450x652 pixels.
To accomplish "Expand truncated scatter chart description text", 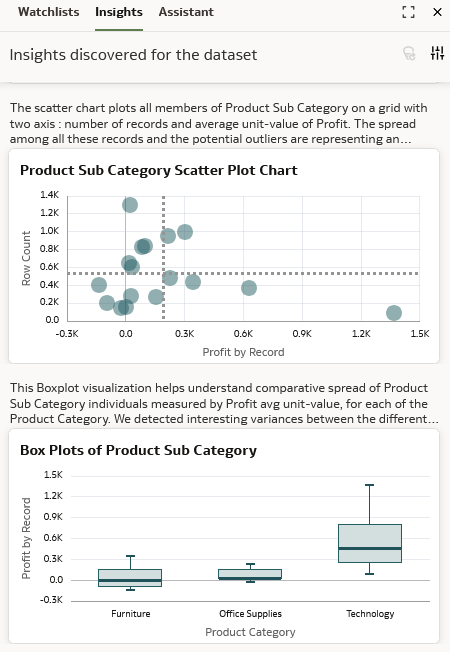I will [x=218, y=123].
